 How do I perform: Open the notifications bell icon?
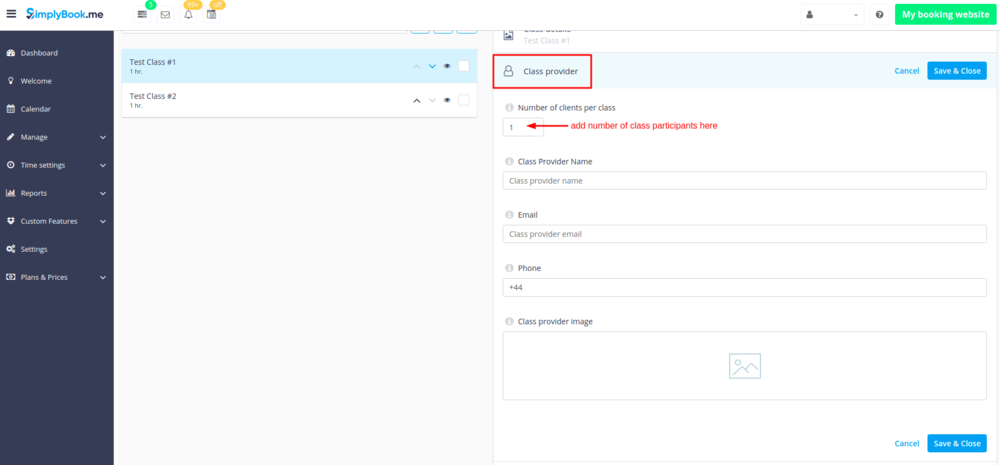coord(188,15)
